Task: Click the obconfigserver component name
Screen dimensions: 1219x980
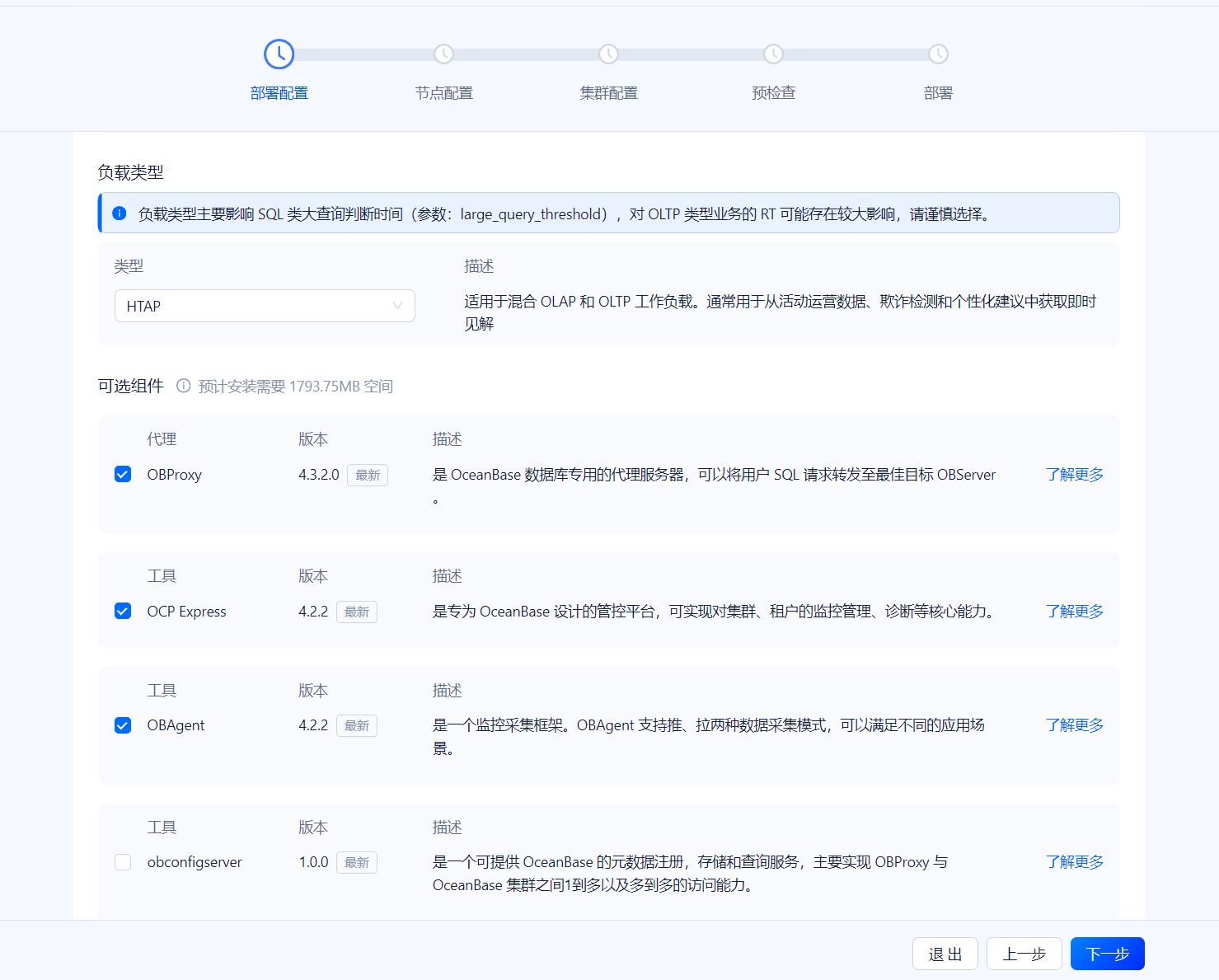Action: pos(195,862)
